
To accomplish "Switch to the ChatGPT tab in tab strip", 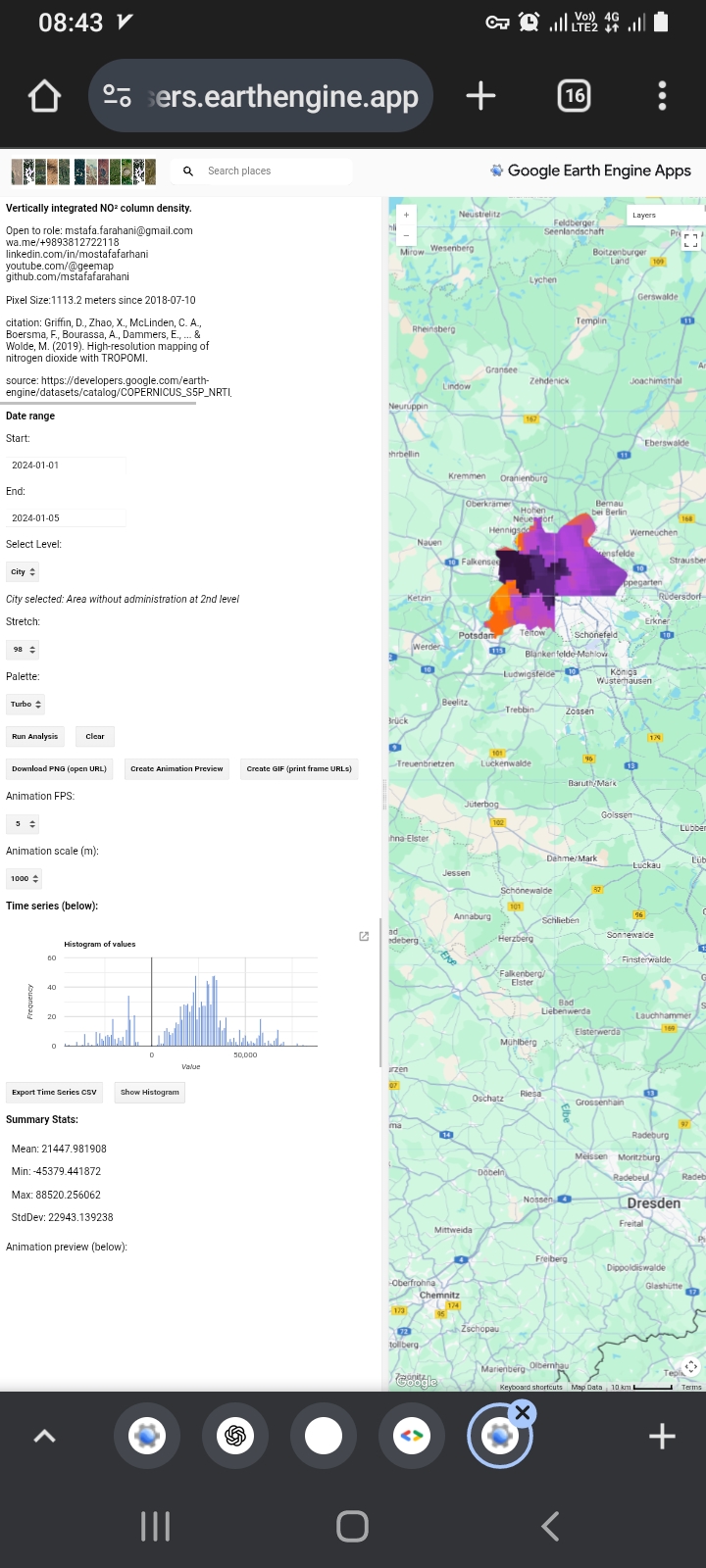I will click(x=235, y=1436).
